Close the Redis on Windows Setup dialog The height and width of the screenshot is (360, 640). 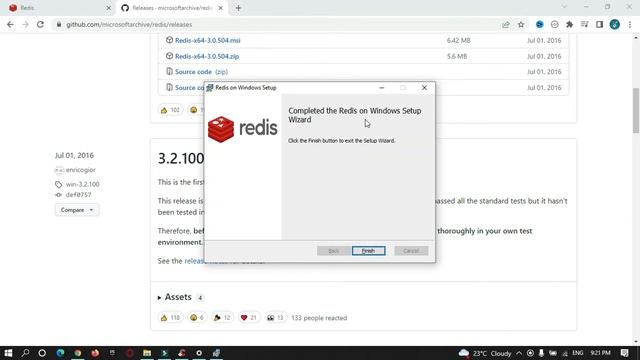(424, 88)
